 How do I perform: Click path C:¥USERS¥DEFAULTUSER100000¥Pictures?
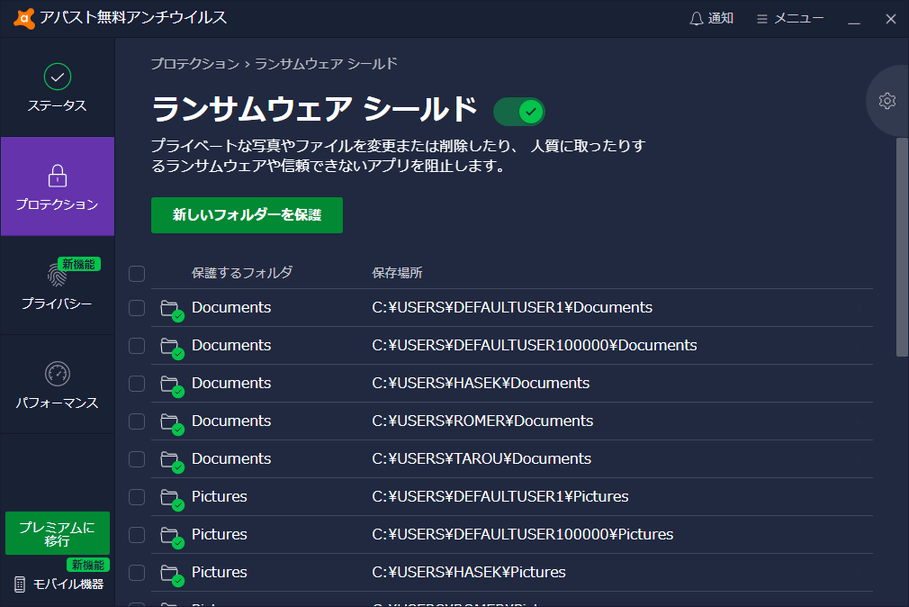pyautogui.click(x=522, y=534)
